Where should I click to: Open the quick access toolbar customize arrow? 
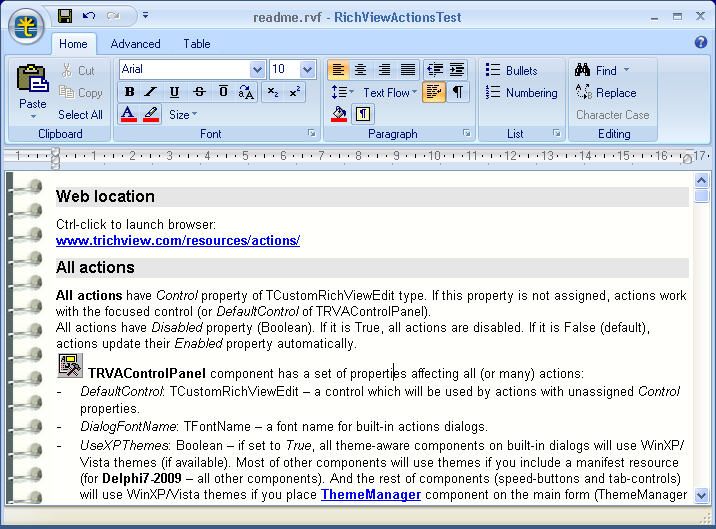click(x=145, y=16)
